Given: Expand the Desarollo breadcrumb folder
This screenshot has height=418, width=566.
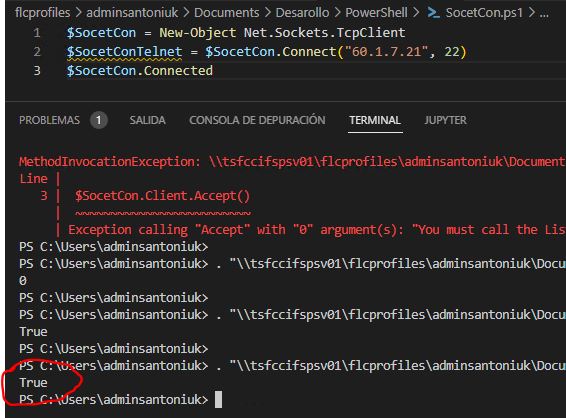Looking at the screenshot, I should (302, 13).
